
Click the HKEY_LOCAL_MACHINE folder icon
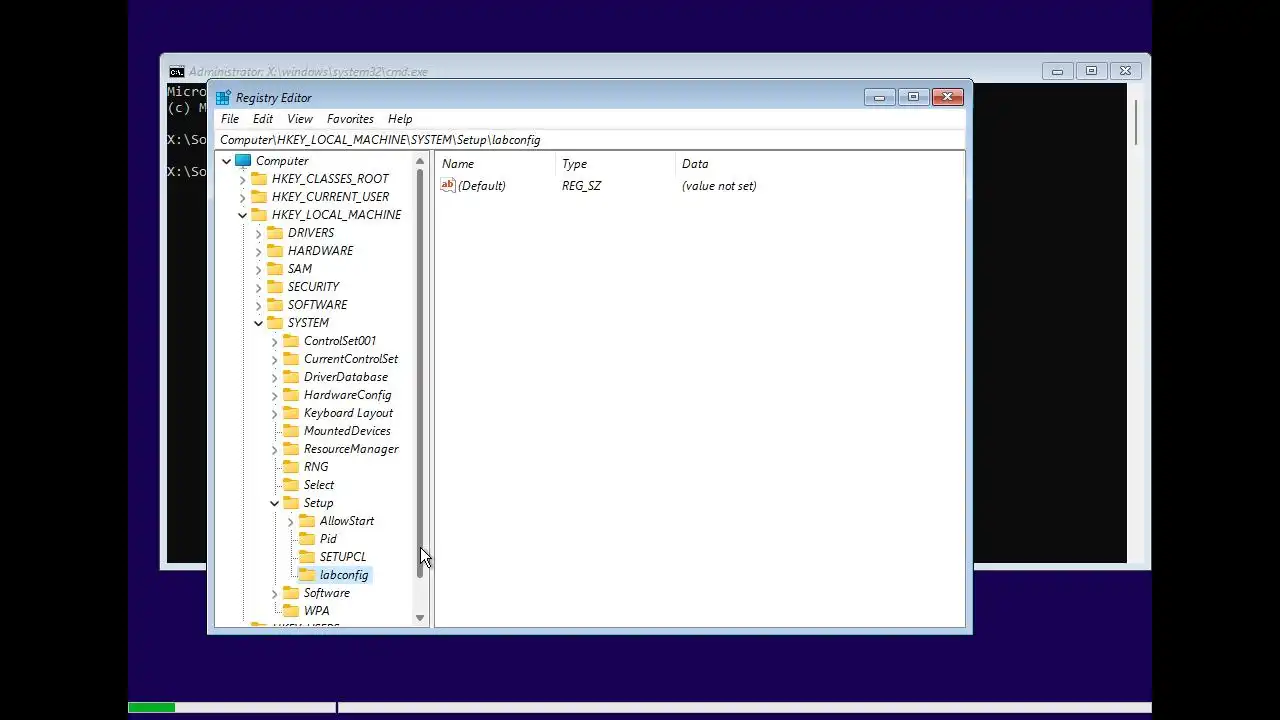coord(259,215)
